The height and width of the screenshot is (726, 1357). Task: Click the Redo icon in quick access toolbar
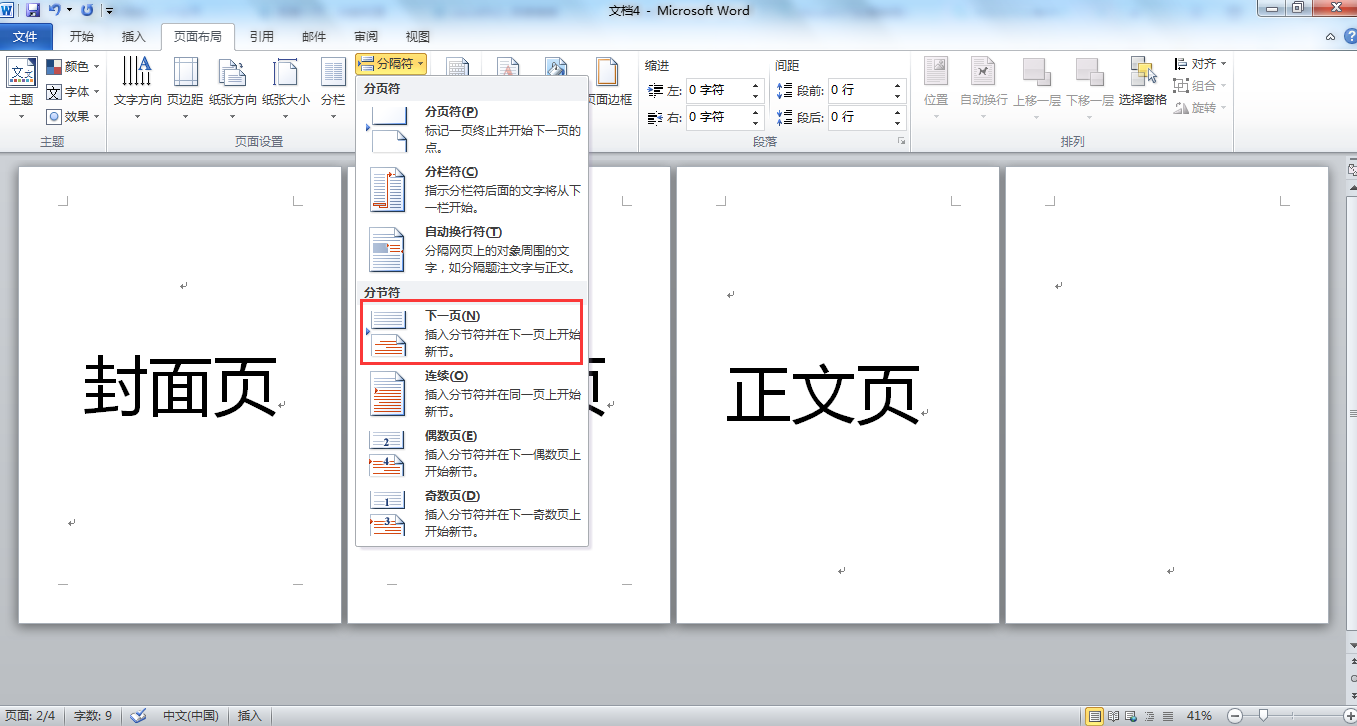click(x=87, y=10)
